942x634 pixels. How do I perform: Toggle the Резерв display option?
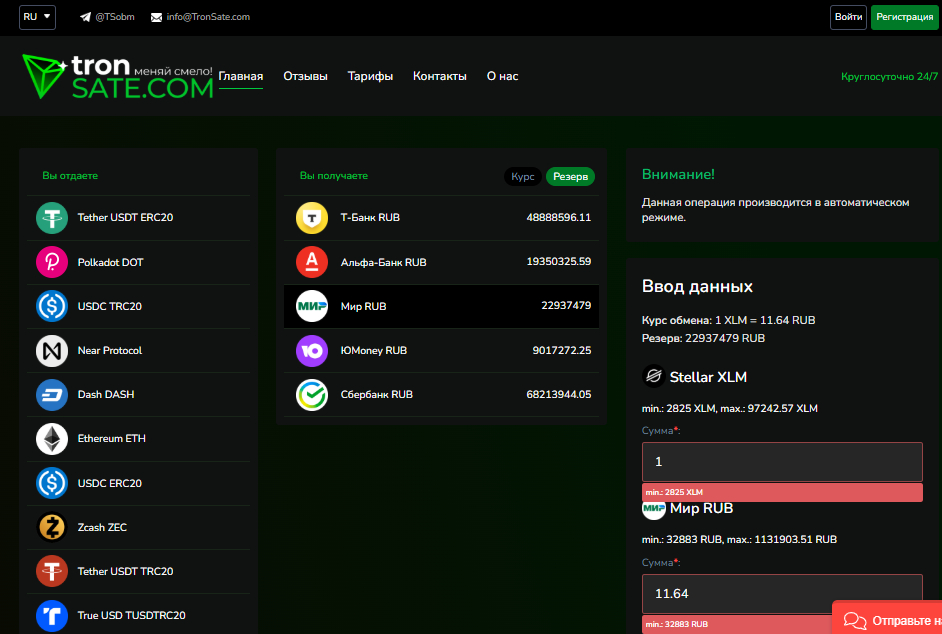[x=570, y=176]
